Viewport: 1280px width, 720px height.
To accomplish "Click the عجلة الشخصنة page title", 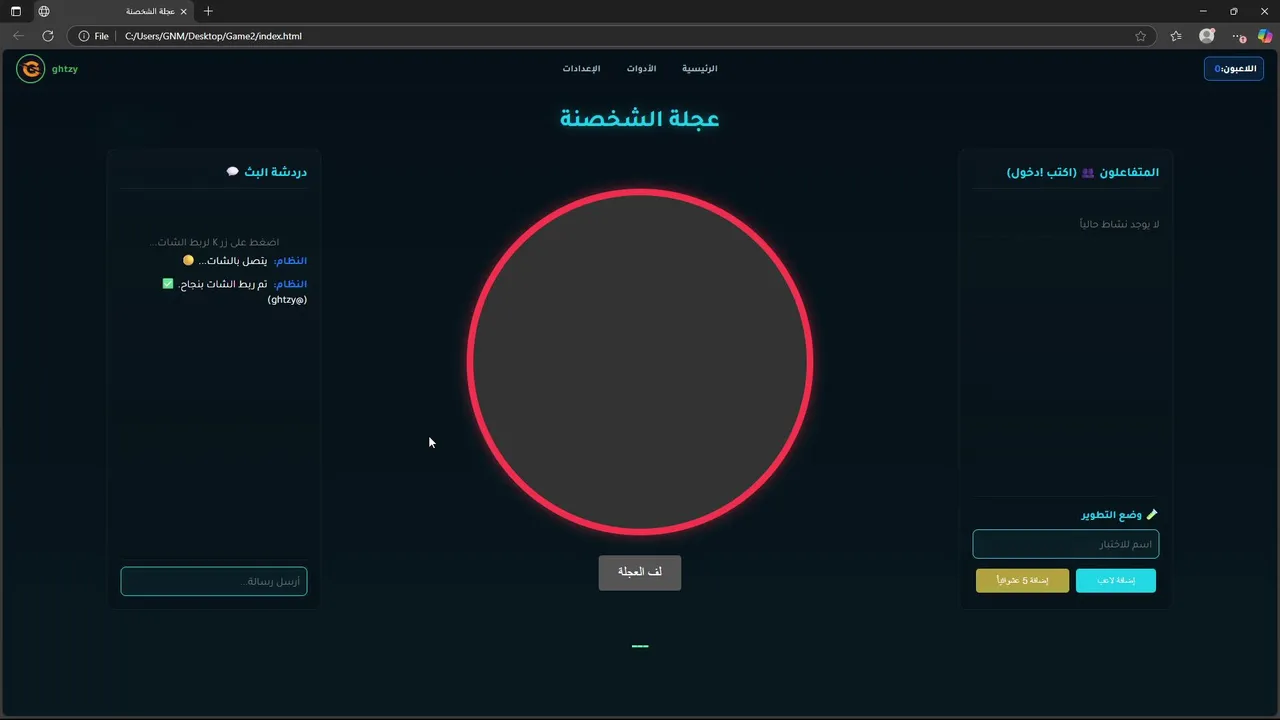I will [x=640, y=118].
